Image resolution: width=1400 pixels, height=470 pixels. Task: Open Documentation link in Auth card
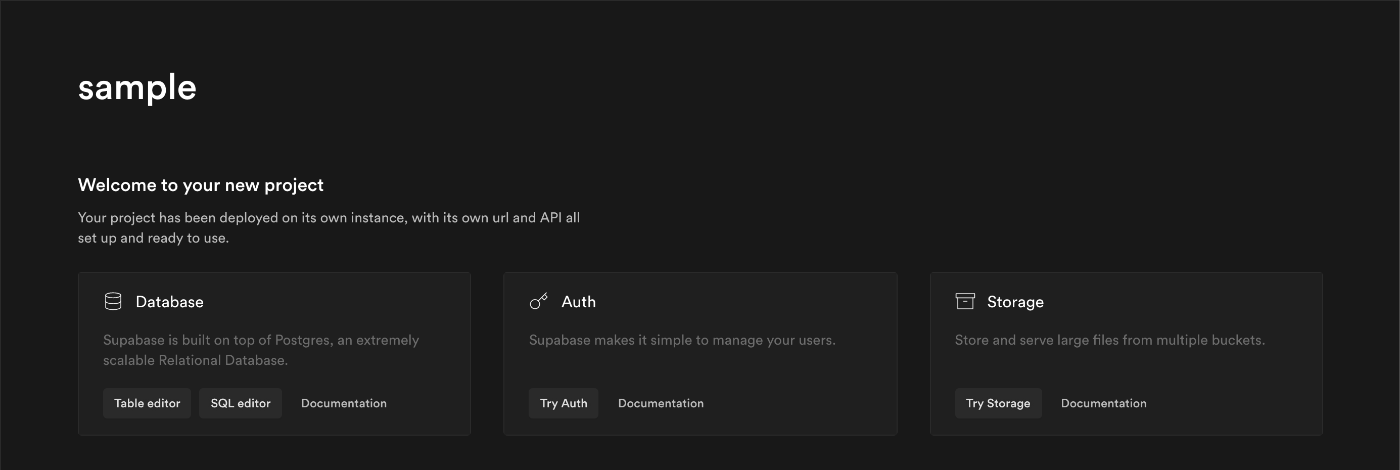(x=661, y=403)
